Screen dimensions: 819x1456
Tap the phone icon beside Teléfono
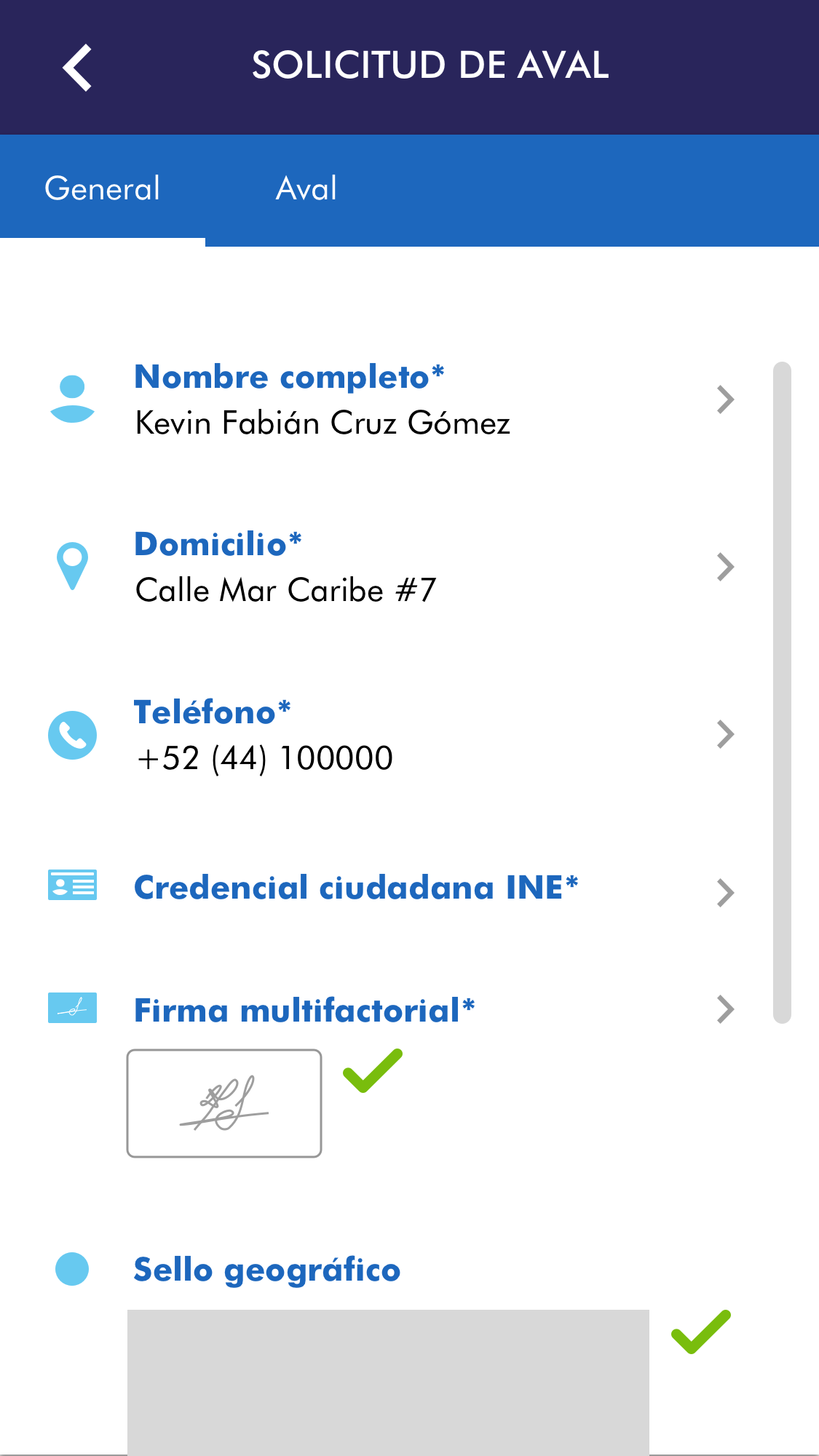point(72,734)
